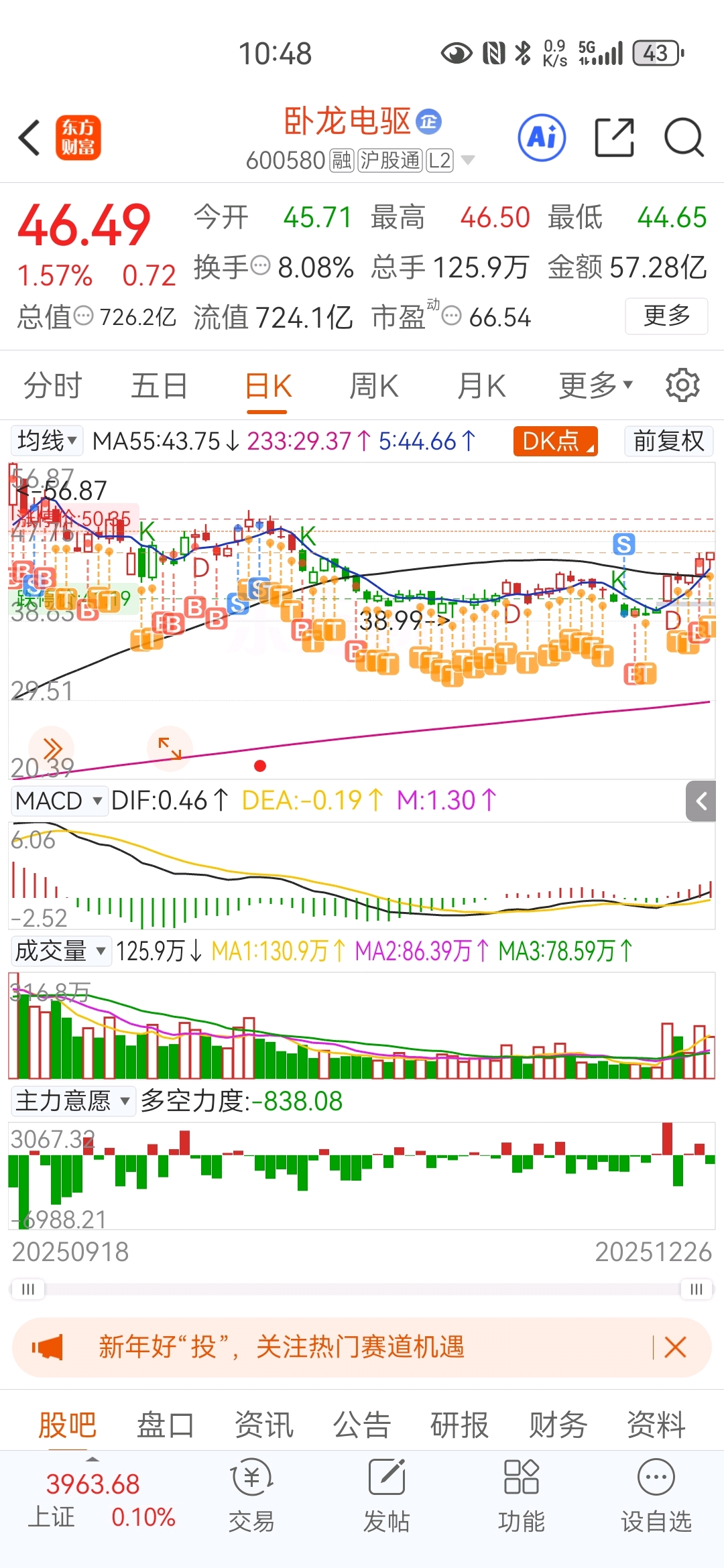Switch to the 五日 tab

click(159, 385)
